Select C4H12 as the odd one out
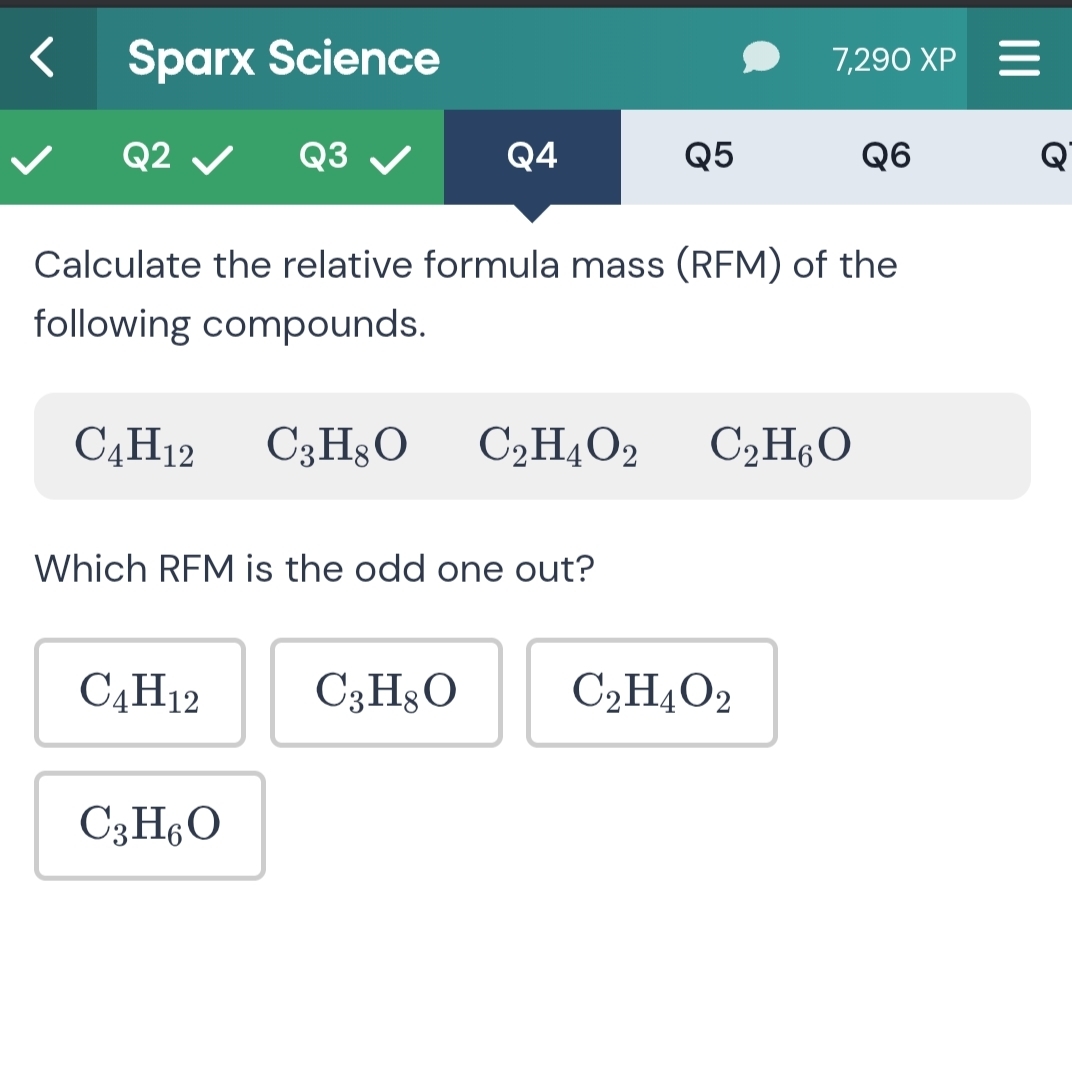1072x1086 pixels. pyautogui.click(x=139, y=692)
